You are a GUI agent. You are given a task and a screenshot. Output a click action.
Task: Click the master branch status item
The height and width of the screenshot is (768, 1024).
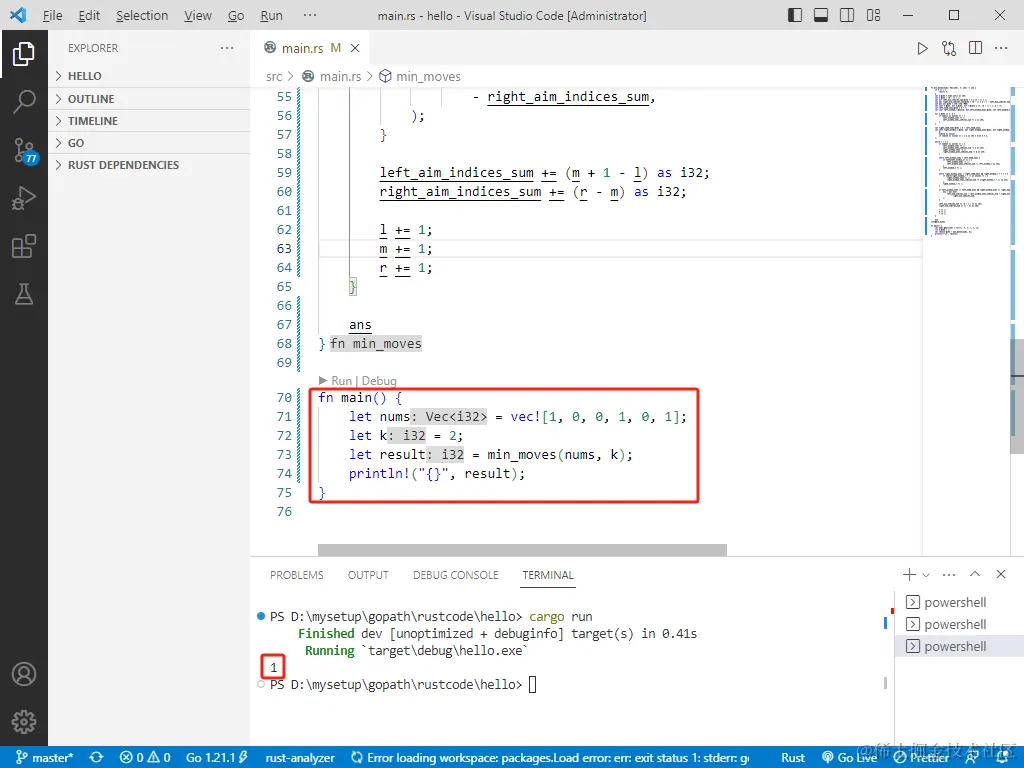point(44,758)
